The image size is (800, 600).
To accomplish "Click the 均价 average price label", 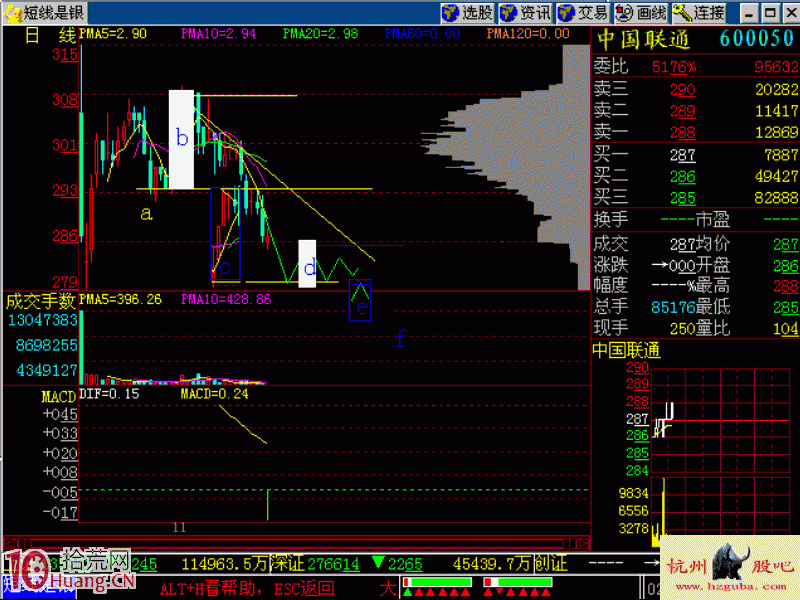I will tap(713, 244).
